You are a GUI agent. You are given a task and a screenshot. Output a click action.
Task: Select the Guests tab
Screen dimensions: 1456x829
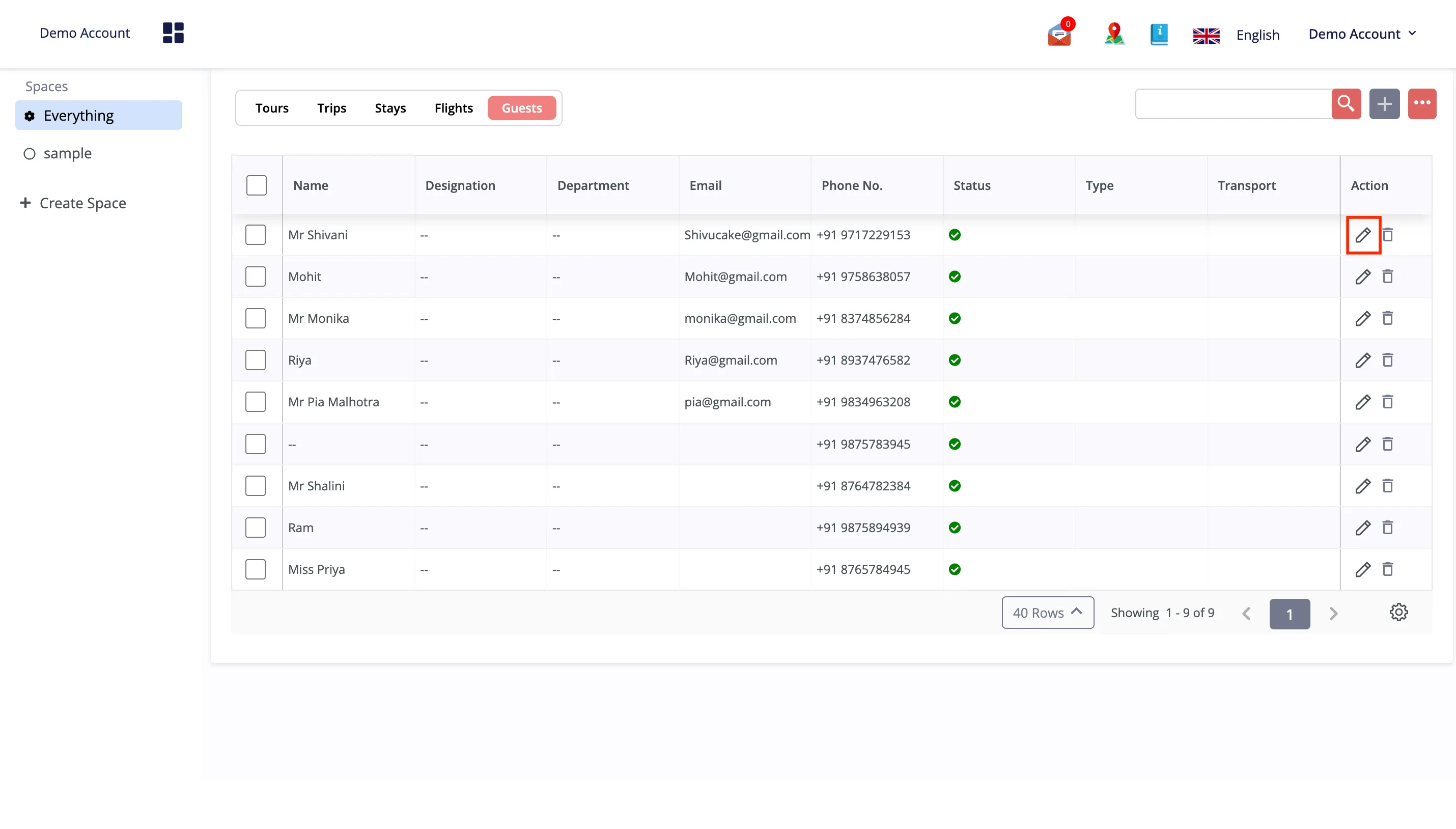coord(522,108)
